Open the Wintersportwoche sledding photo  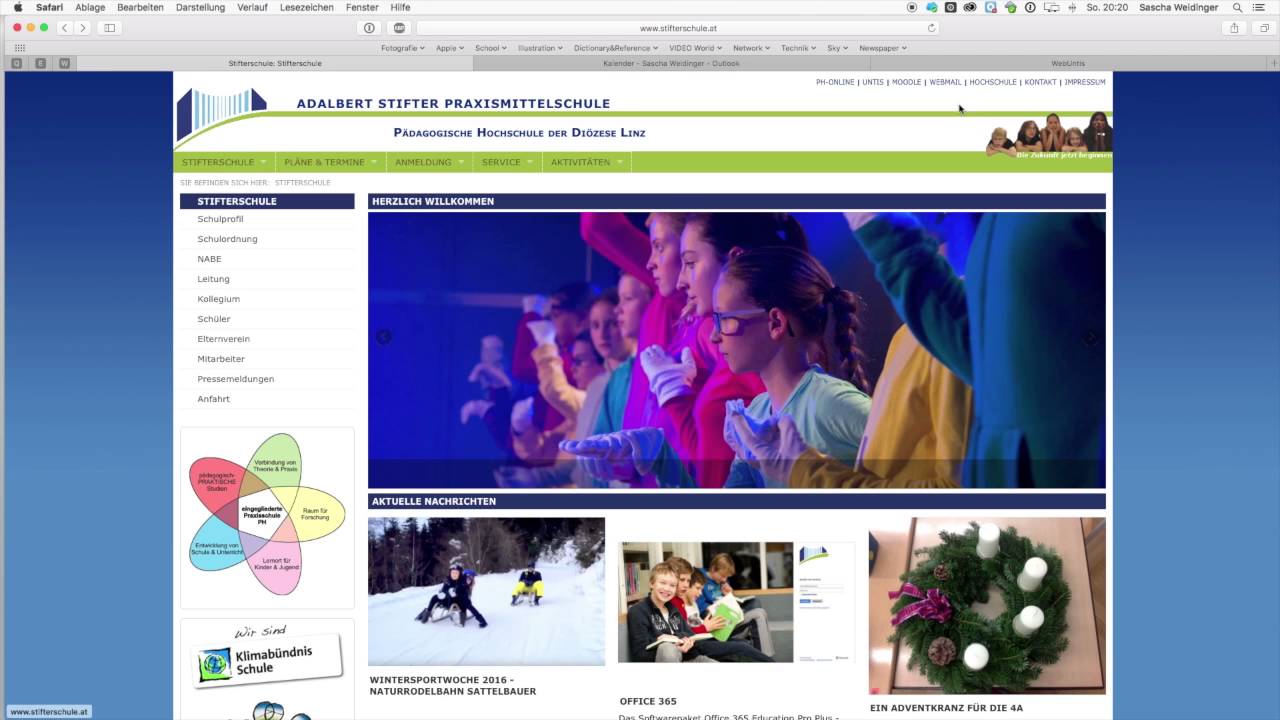(486, 591)
